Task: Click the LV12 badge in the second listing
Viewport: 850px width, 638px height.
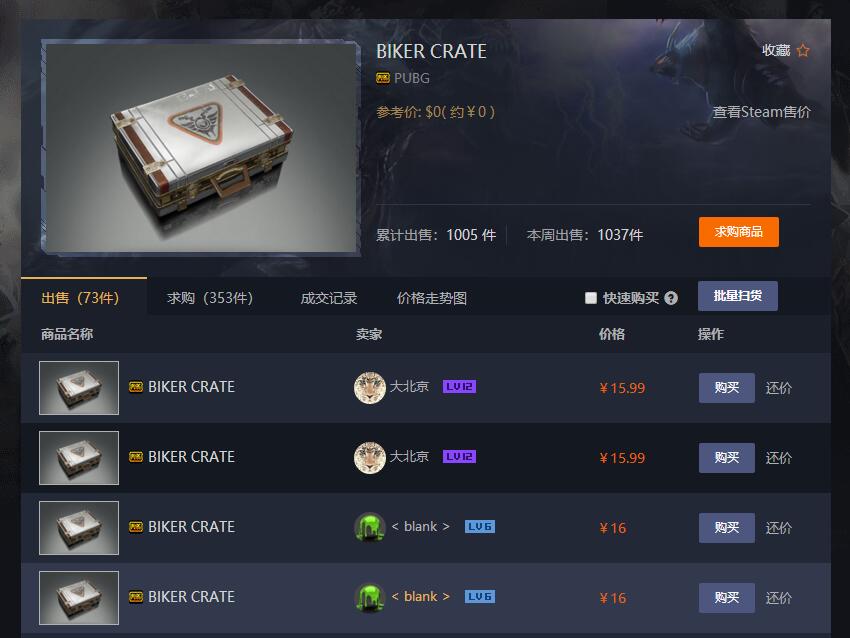Action: coord(459,457)
